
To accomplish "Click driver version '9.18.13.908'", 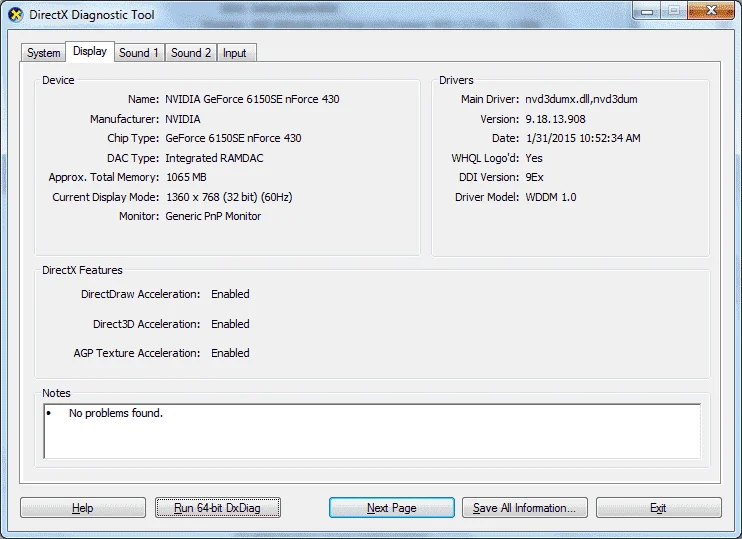I will tap(556, 119).
